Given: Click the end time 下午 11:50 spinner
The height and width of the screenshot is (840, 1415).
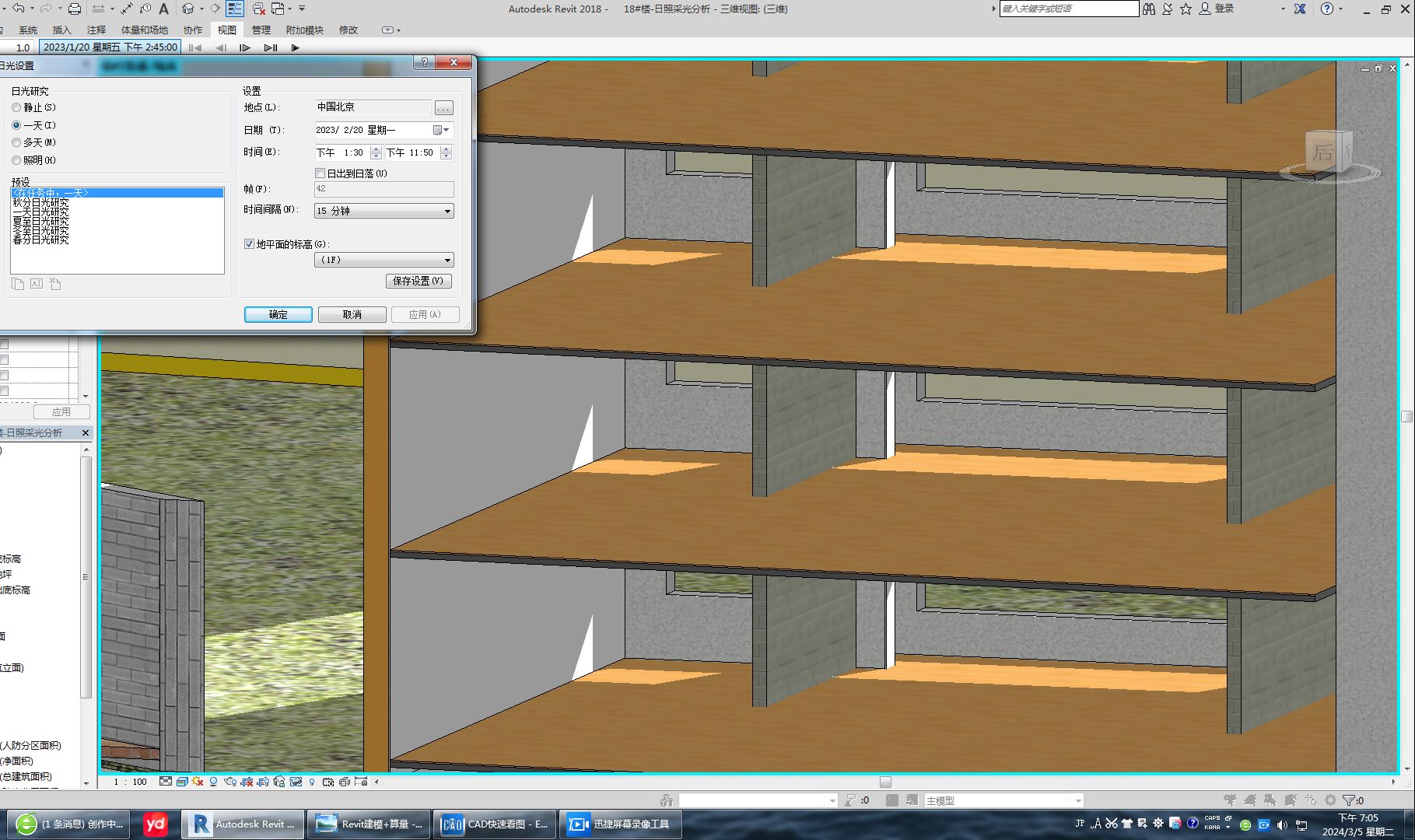Looking at the screenshot, I should click(446, 152).
